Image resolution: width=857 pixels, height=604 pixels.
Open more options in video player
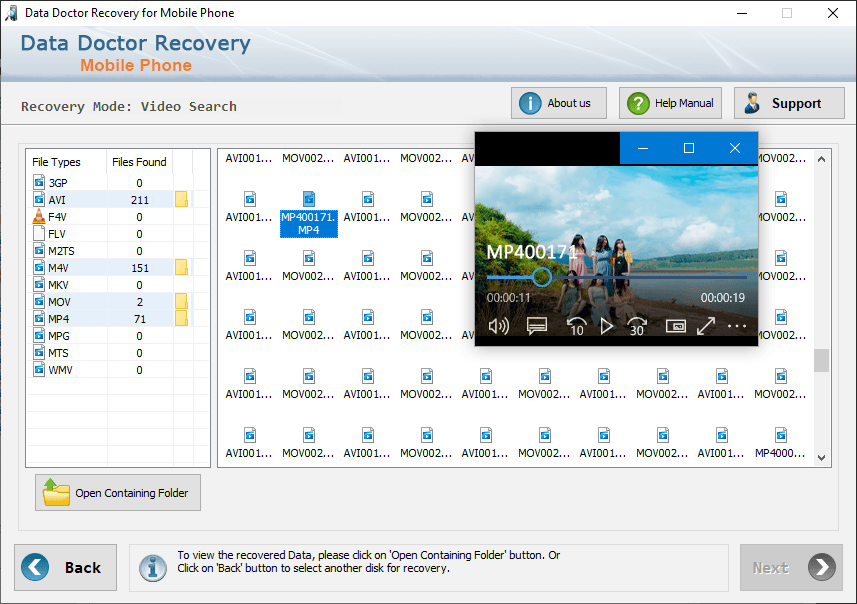[737, 326]
